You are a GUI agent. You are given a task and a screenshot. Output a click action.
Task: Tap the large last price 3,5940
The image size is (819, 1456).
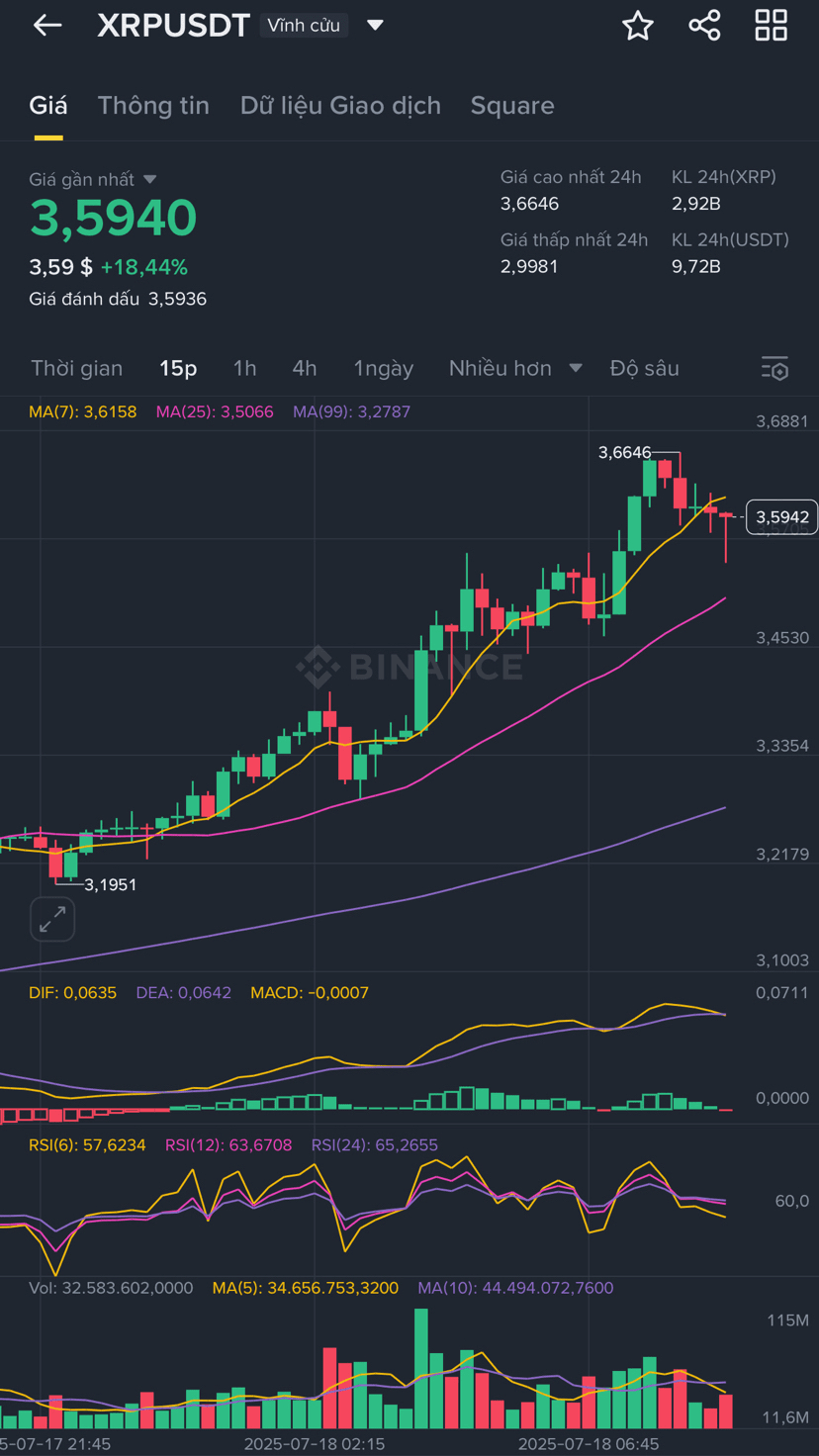pyautogui.click(x=113, y=218)
